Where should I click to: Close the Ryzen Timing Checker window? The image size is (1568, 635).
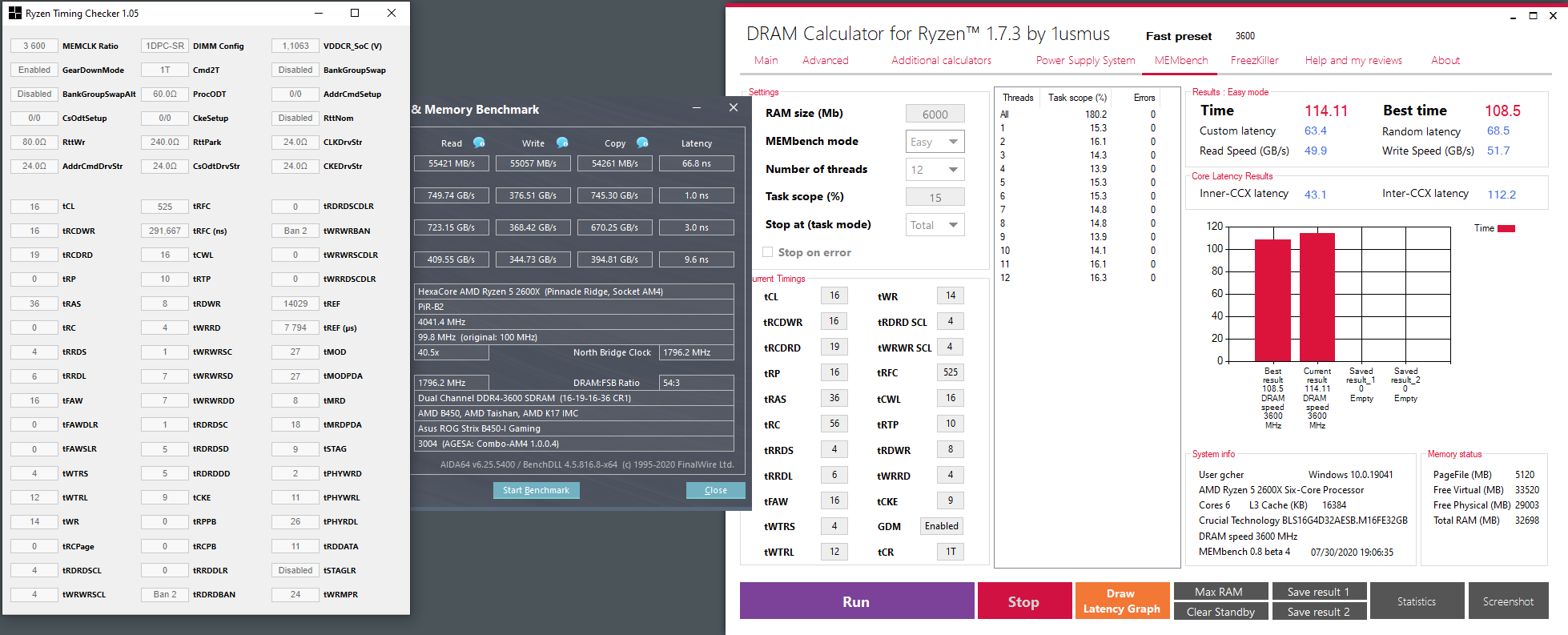point(392,13)
